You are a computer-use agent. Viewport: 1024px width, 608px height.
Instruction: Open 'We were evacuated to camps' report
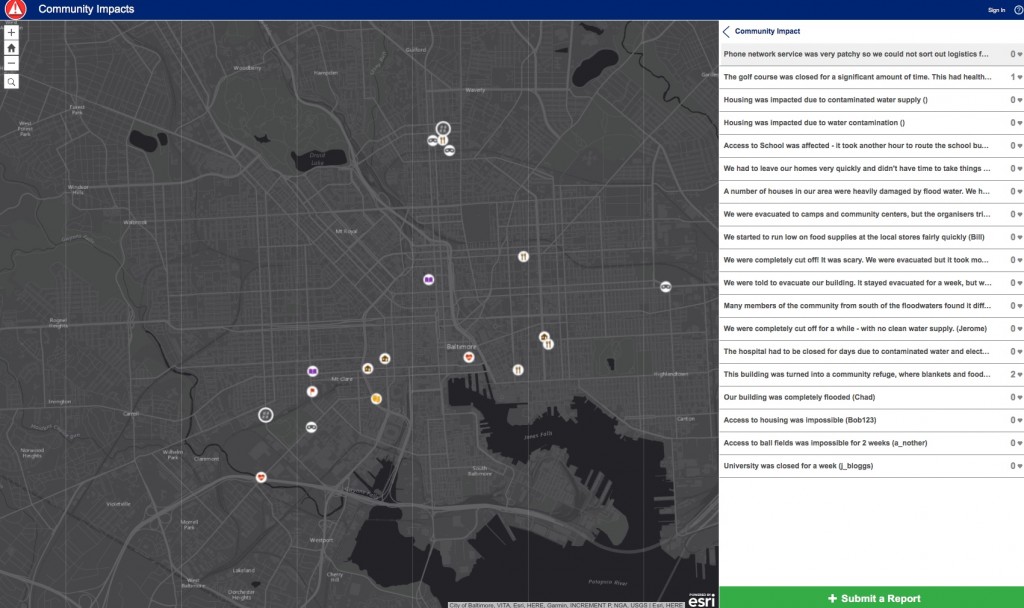[871, 214]
